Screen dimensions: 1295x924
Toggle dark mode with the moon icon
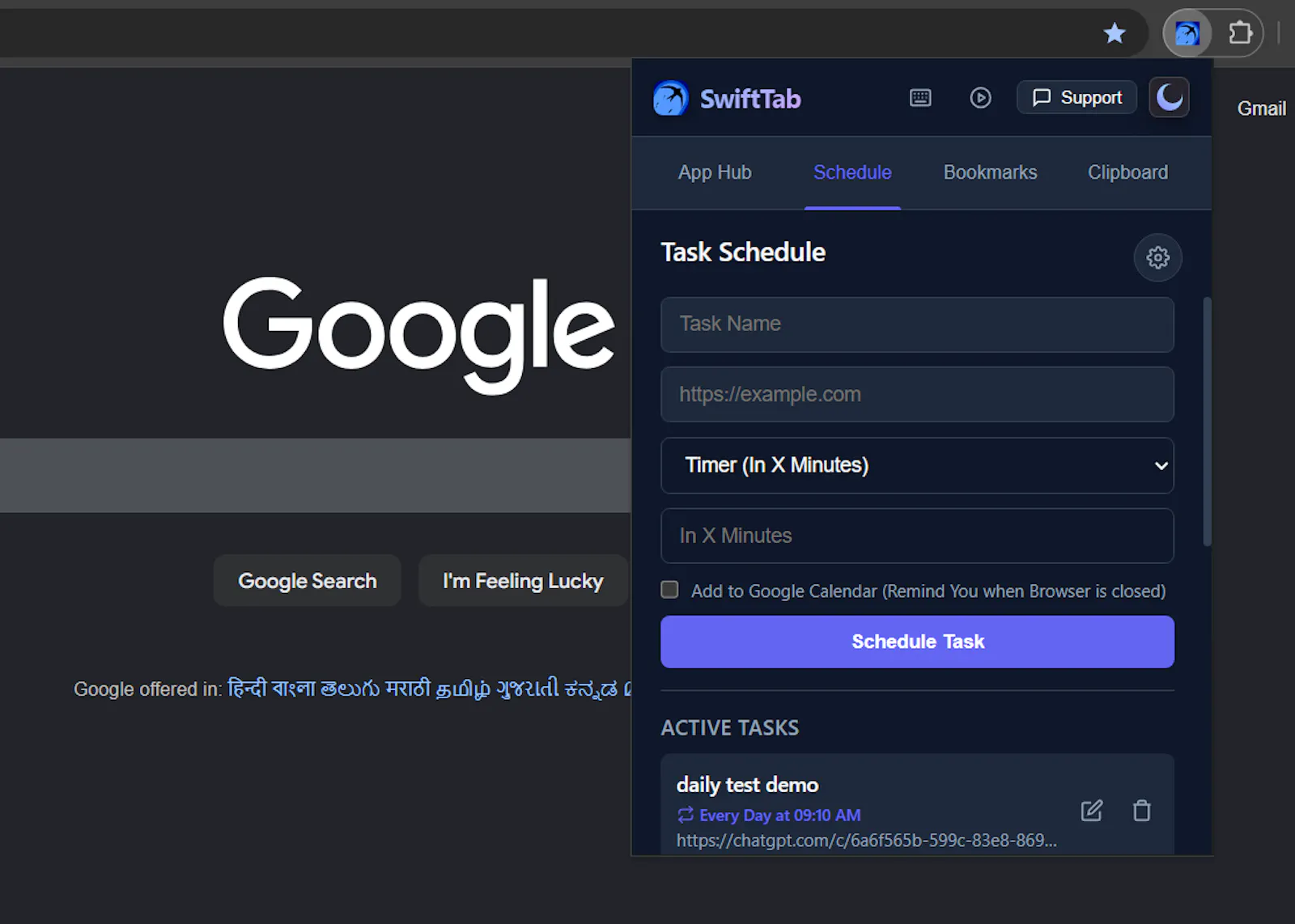[x=1169, y=97]
